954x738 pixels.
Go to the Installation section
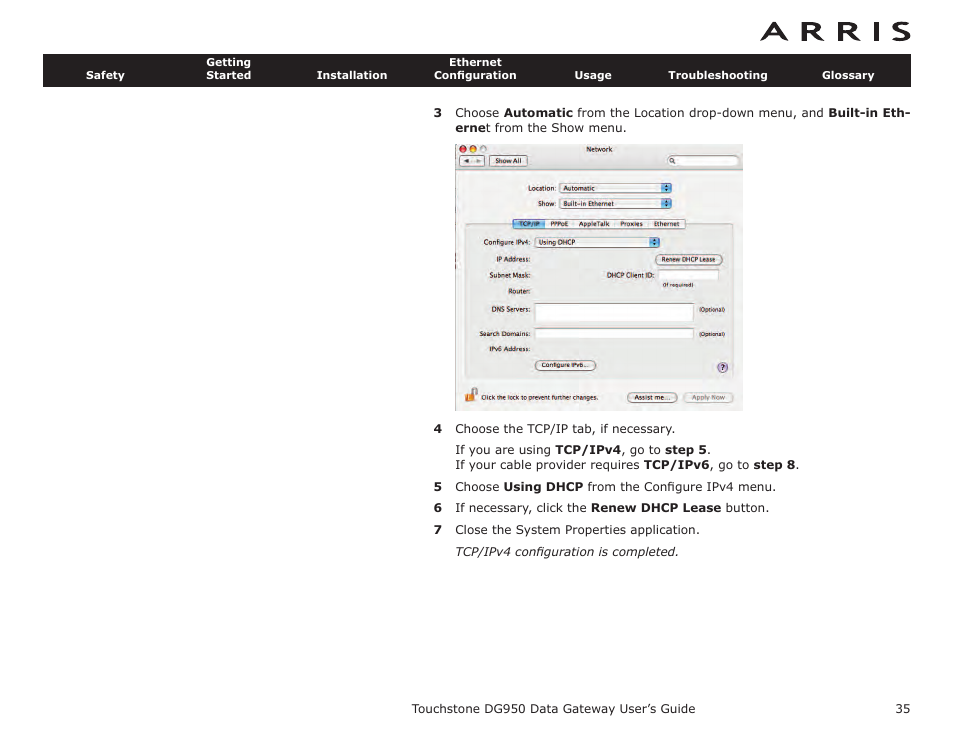click(x=352, y=75)
